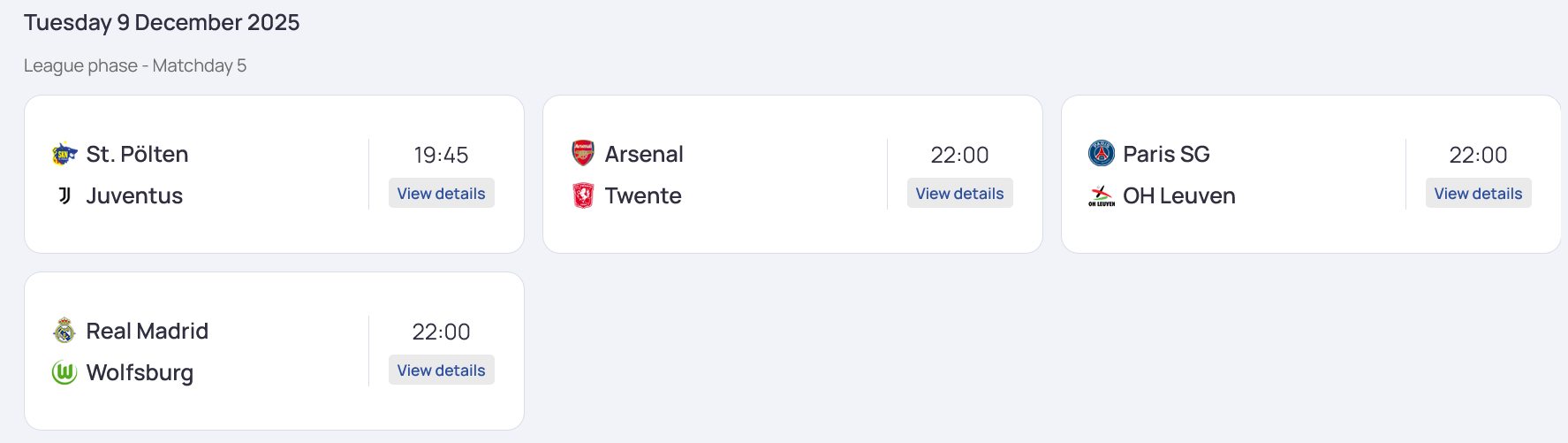View details for Paris SG vs OH Leuven
Image resolution: width=1568 pixels, height=443 pixels.
pos(1478,194)
